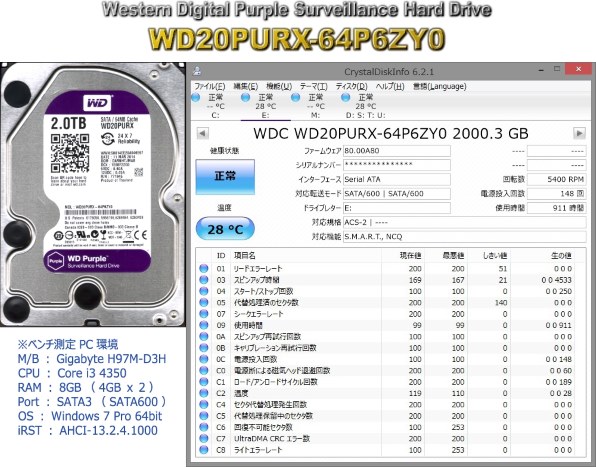The image size is (596, 467).
Task: Click the power-on count field 148 回
Action: point(556,194)
